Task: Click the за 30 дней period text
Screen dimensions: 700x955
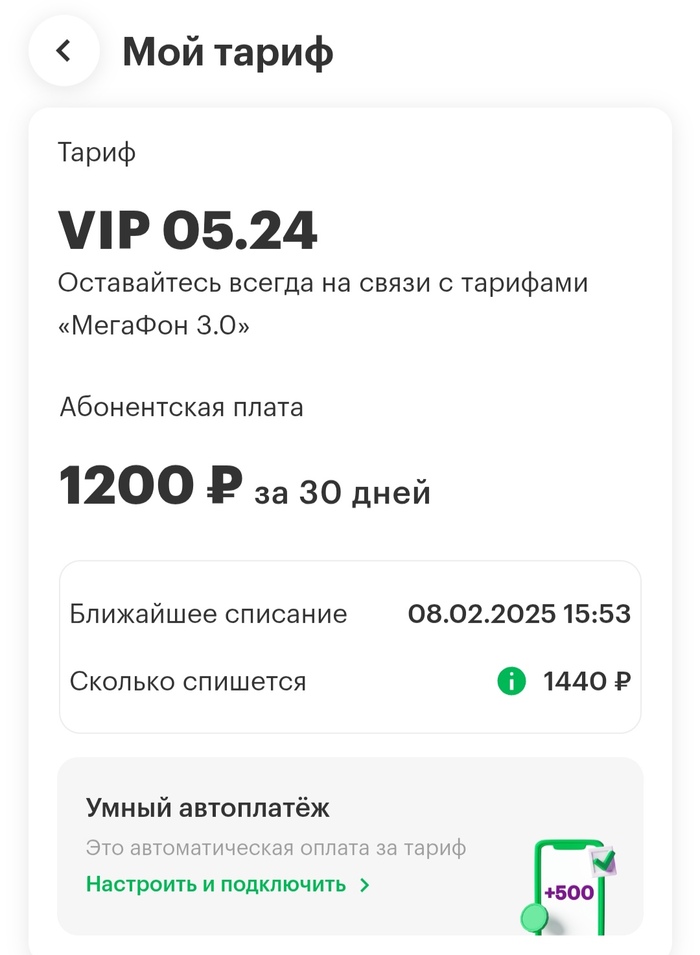Action: tap(342, 493)
